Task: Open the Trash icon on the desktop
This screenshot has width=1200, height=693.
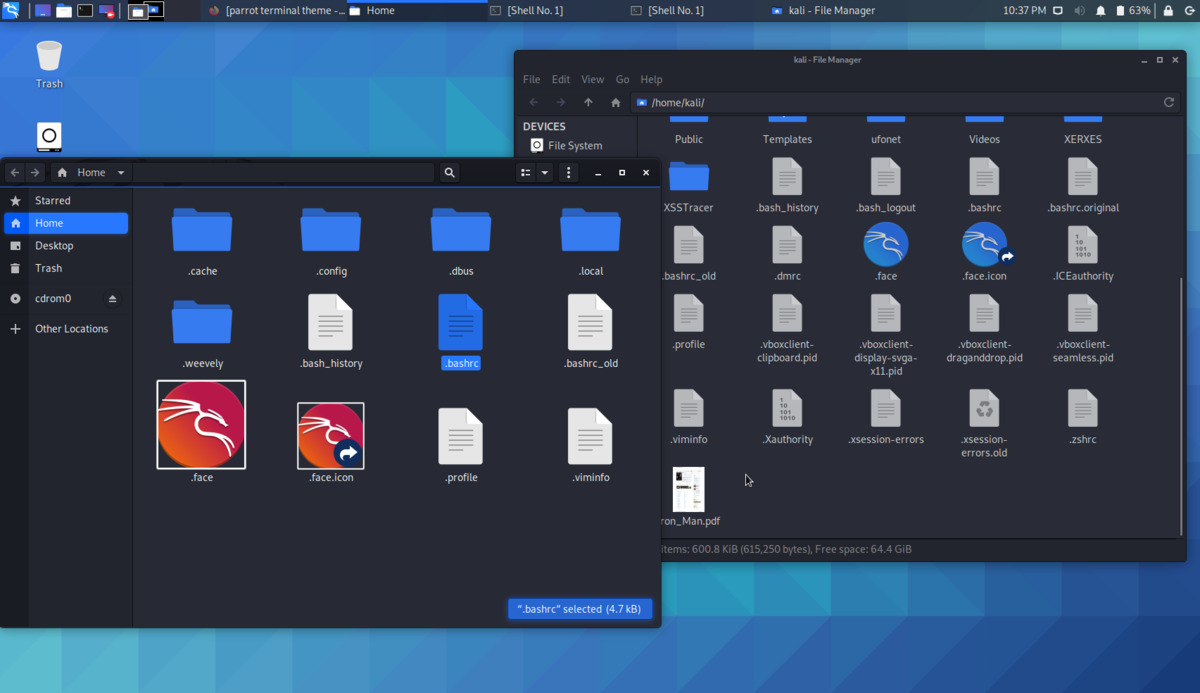Action: click(x=49, y=64)
